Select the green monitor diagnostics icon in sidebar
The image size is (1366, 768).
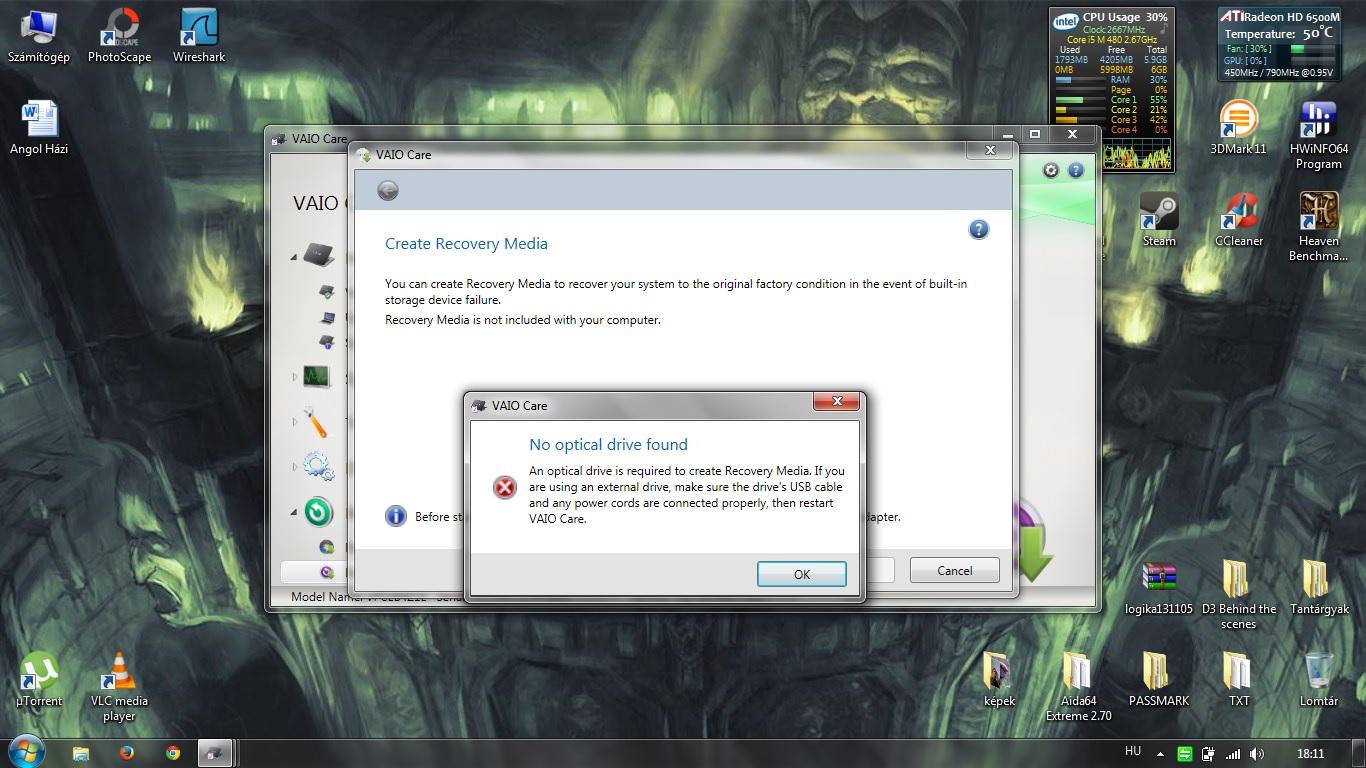(316, 377)
